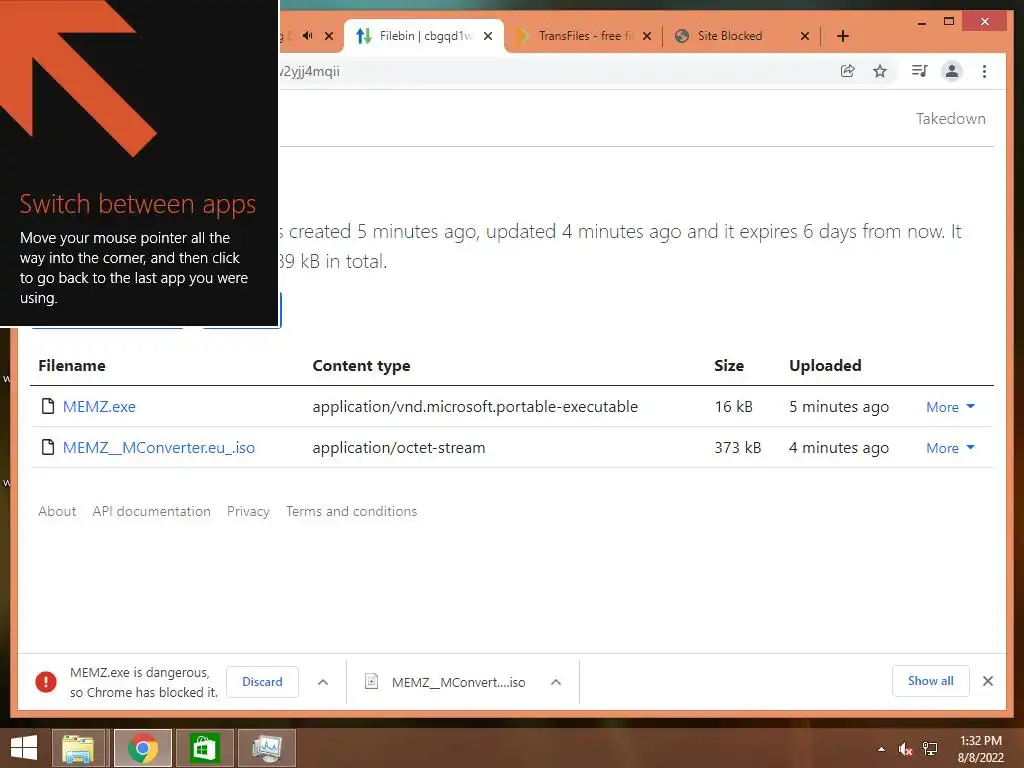This screenshot has width=1024, height=768.
Task: Close the downloads bar
Action: click(x=988, y=681)
